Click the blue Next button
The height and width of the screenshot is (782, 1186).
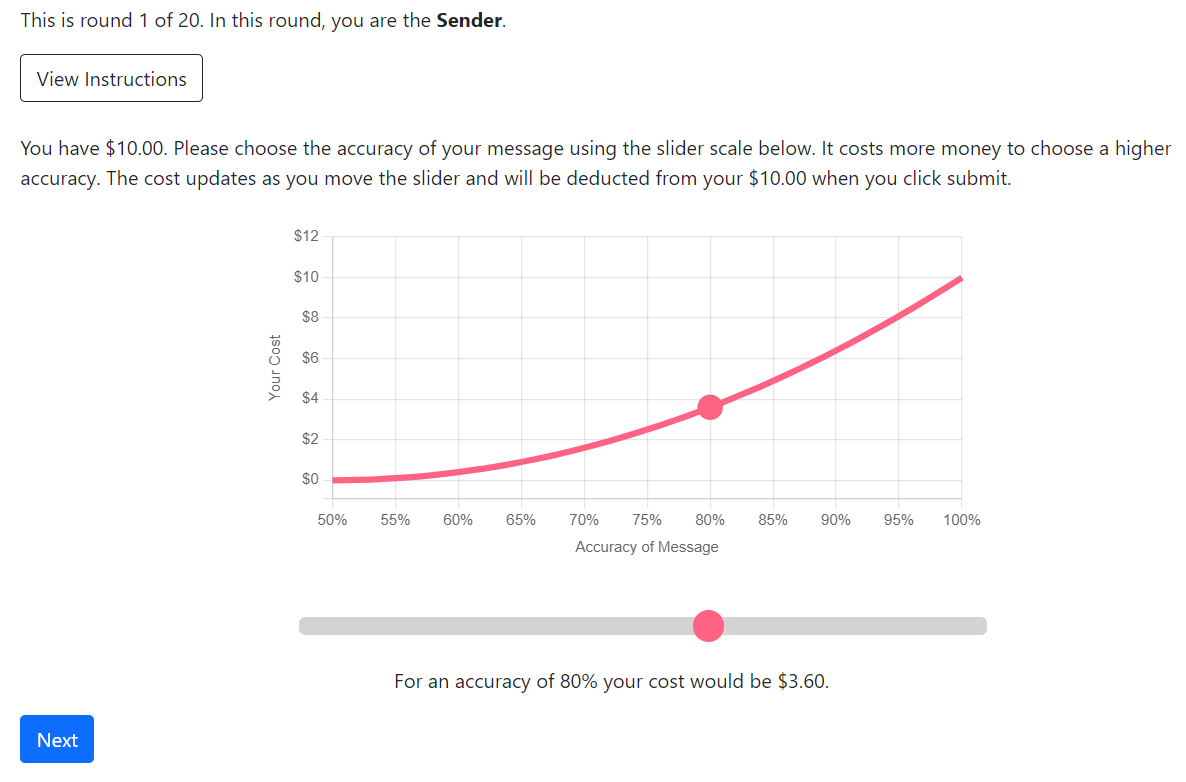pos(57,739)
